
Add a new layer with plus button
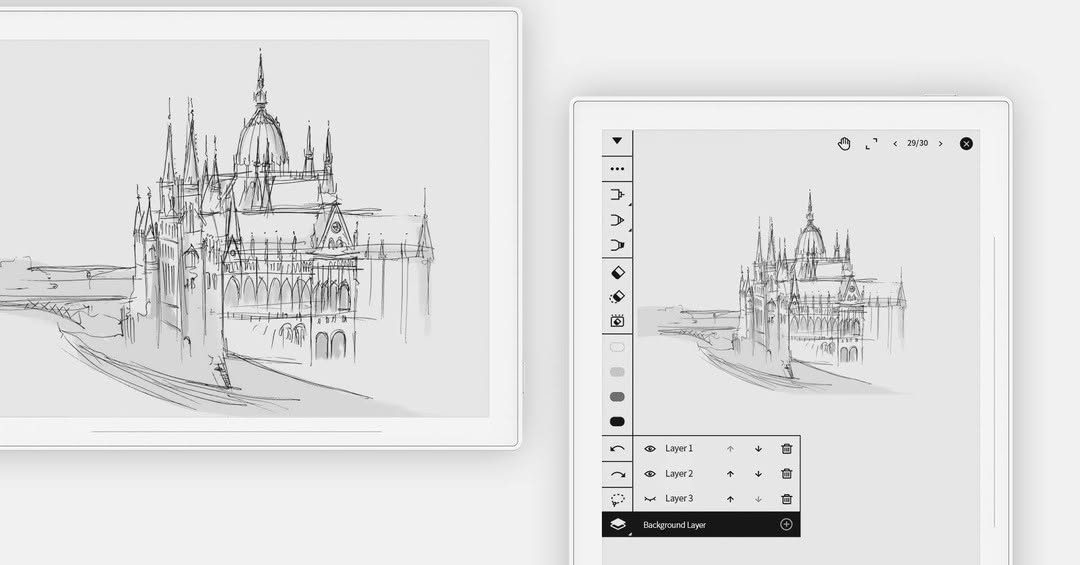point(786,524)
